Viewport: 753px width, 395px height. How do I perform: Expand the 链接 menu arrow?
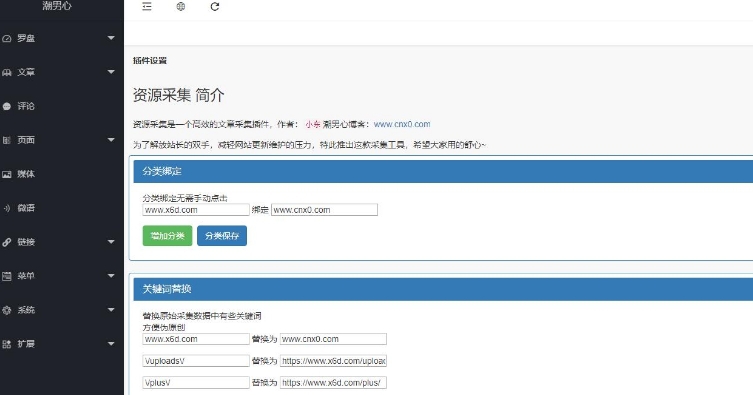[111, 242]
